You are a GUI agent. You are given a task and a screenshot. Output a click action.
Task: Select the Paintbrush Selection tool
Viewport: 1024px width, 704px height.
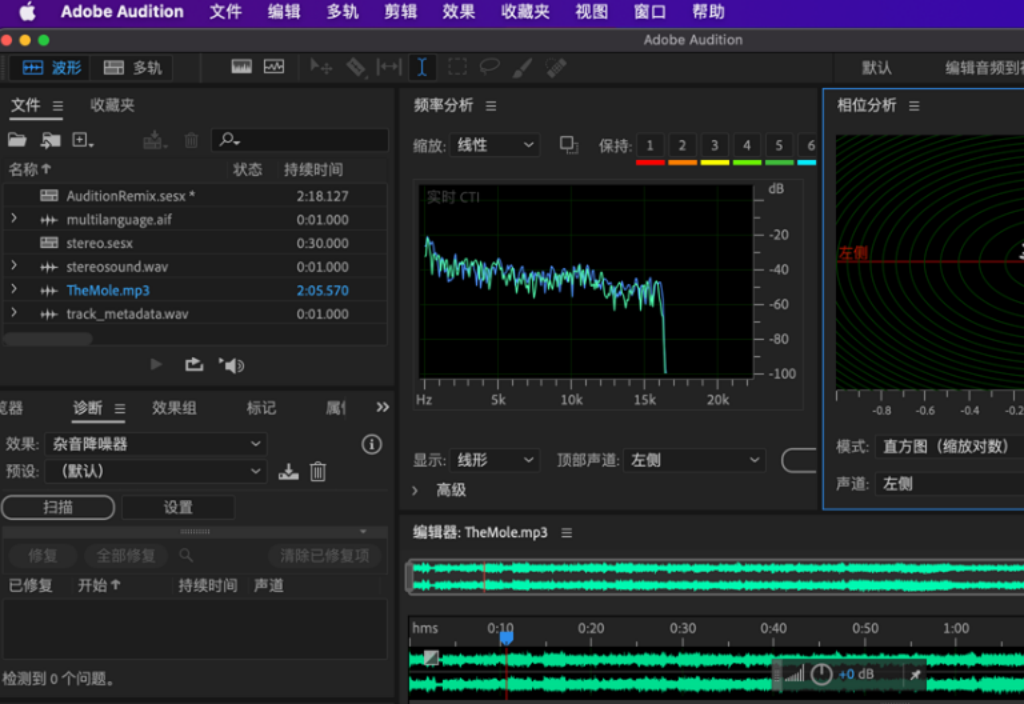click(x=520, y=66)
